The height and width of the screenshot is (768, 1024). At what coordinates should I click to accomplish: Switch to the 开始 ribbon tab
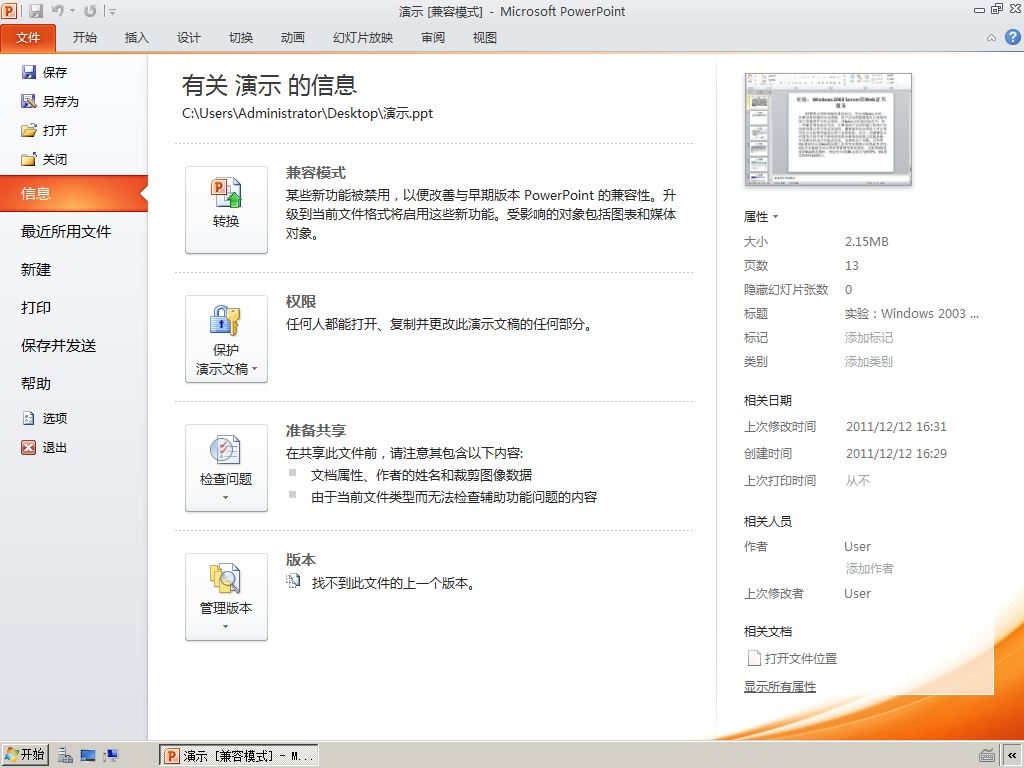pos(85,38)
